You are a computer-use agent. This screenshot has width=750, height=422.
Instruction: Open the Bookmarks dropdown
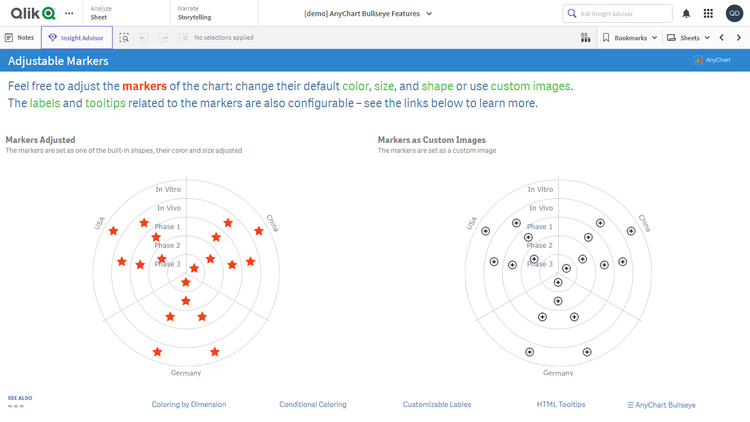coord(630,38)
